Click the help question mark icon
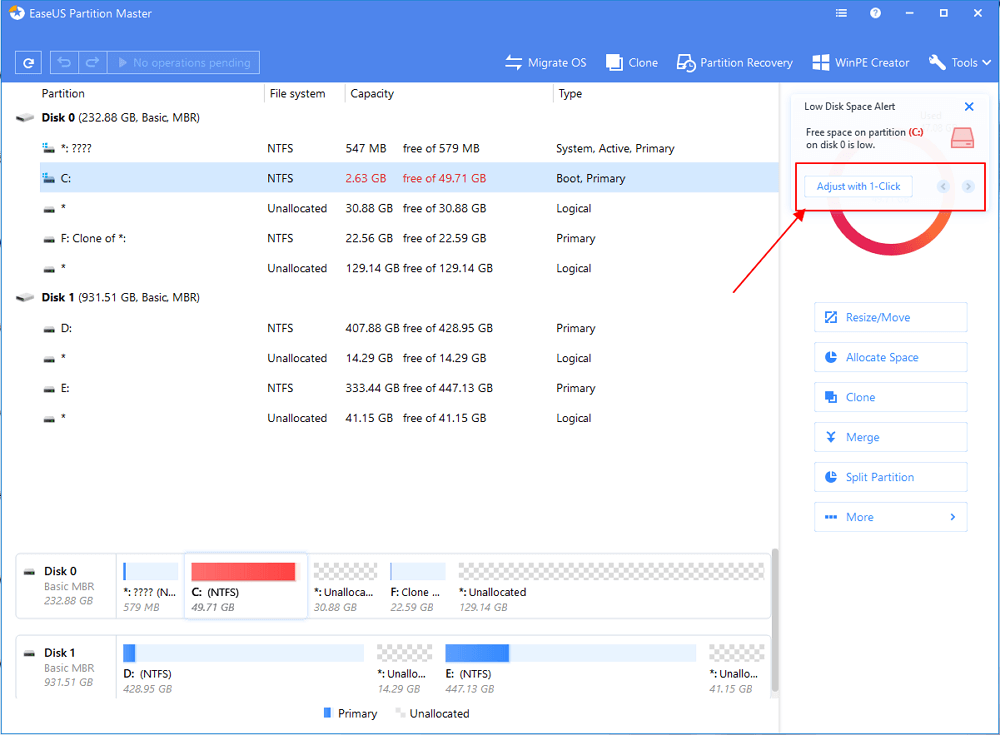This screenshot has height=735, width=1000. pos(876,13)
